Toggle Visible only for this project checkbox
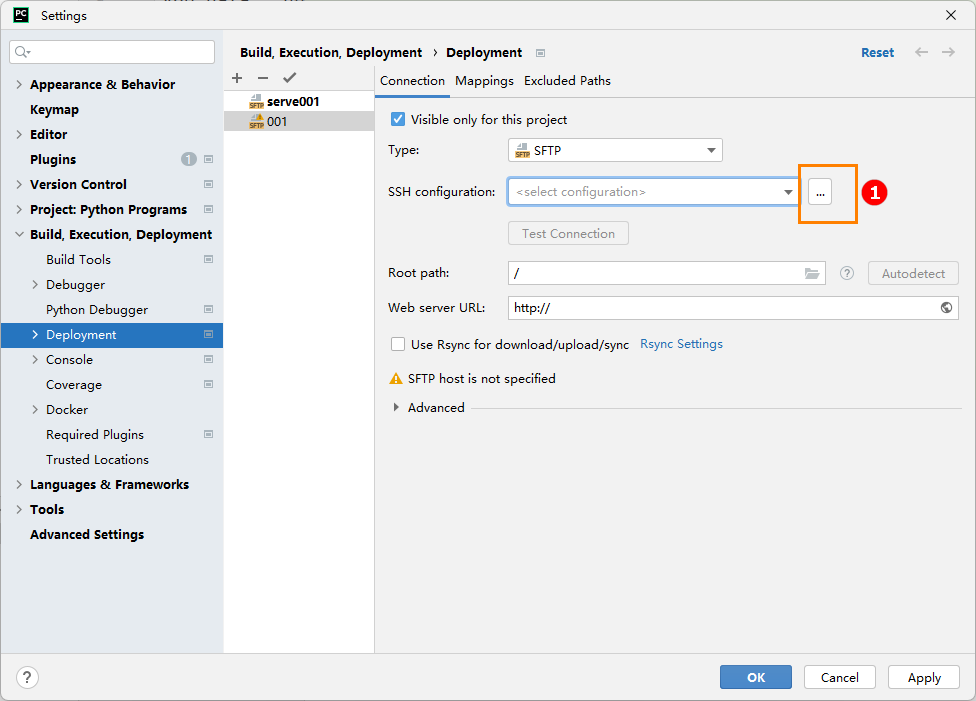 point(398,119)
